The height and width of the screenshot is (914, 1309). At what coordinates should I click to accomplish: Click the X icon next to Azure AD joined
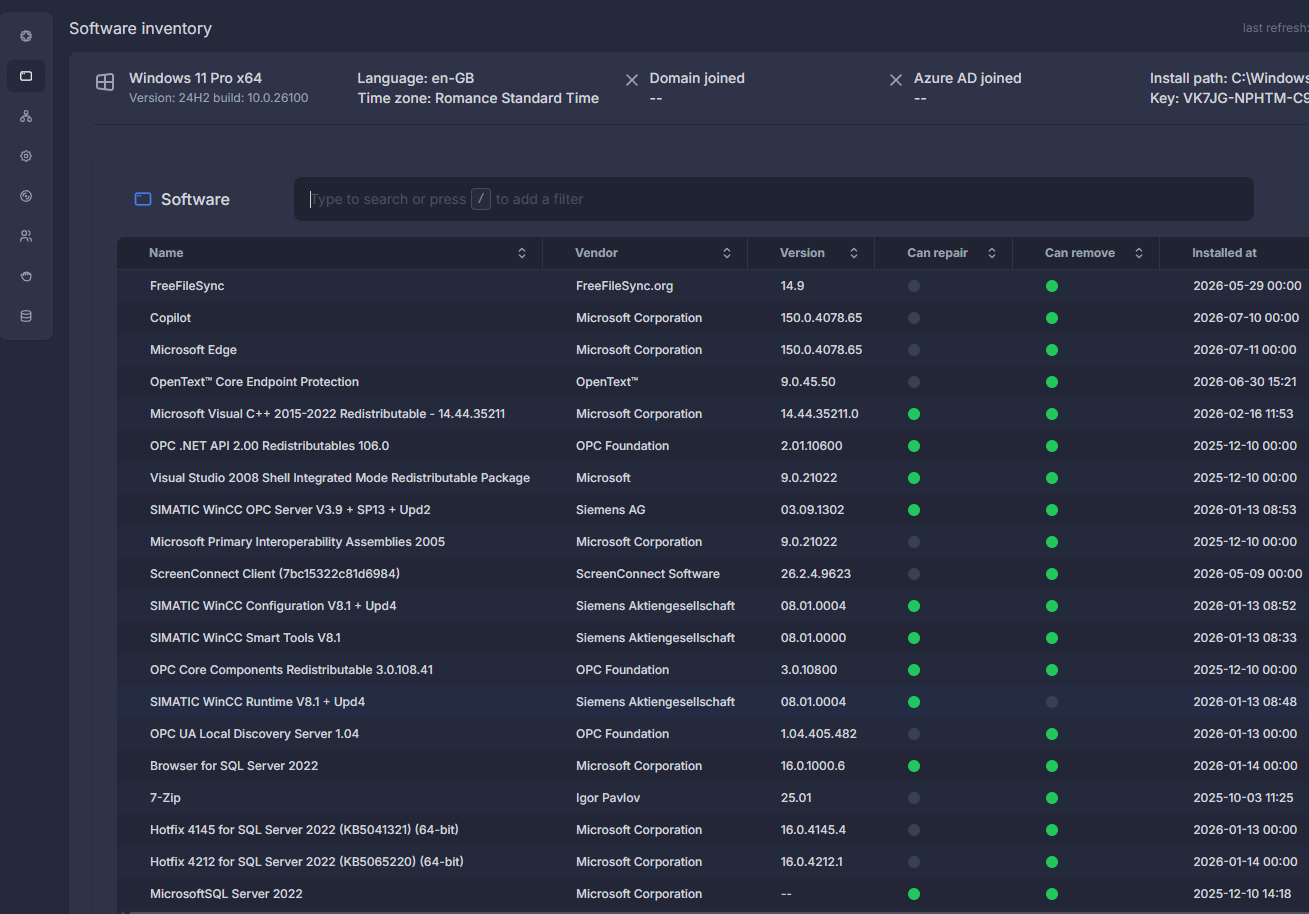click(x=896, y=80)
